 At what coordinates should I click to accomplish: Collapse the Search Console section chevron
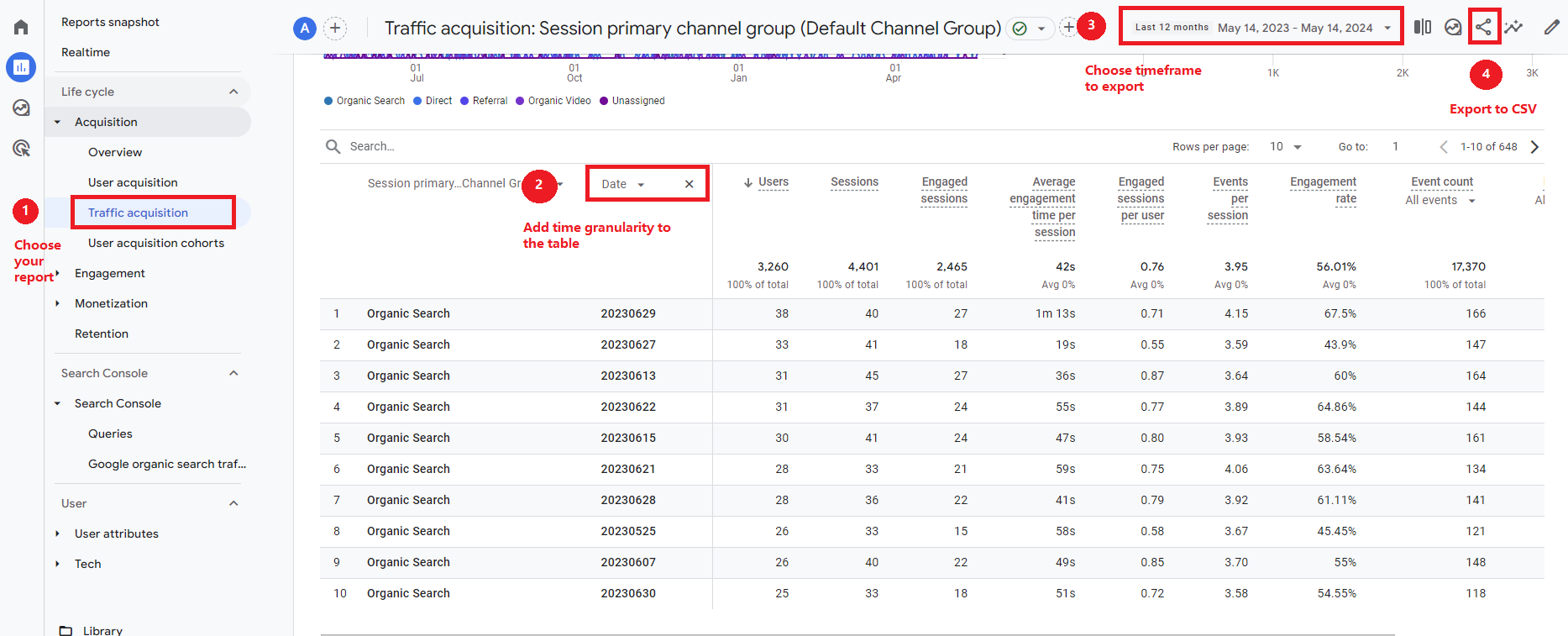(x=233, y=373)
